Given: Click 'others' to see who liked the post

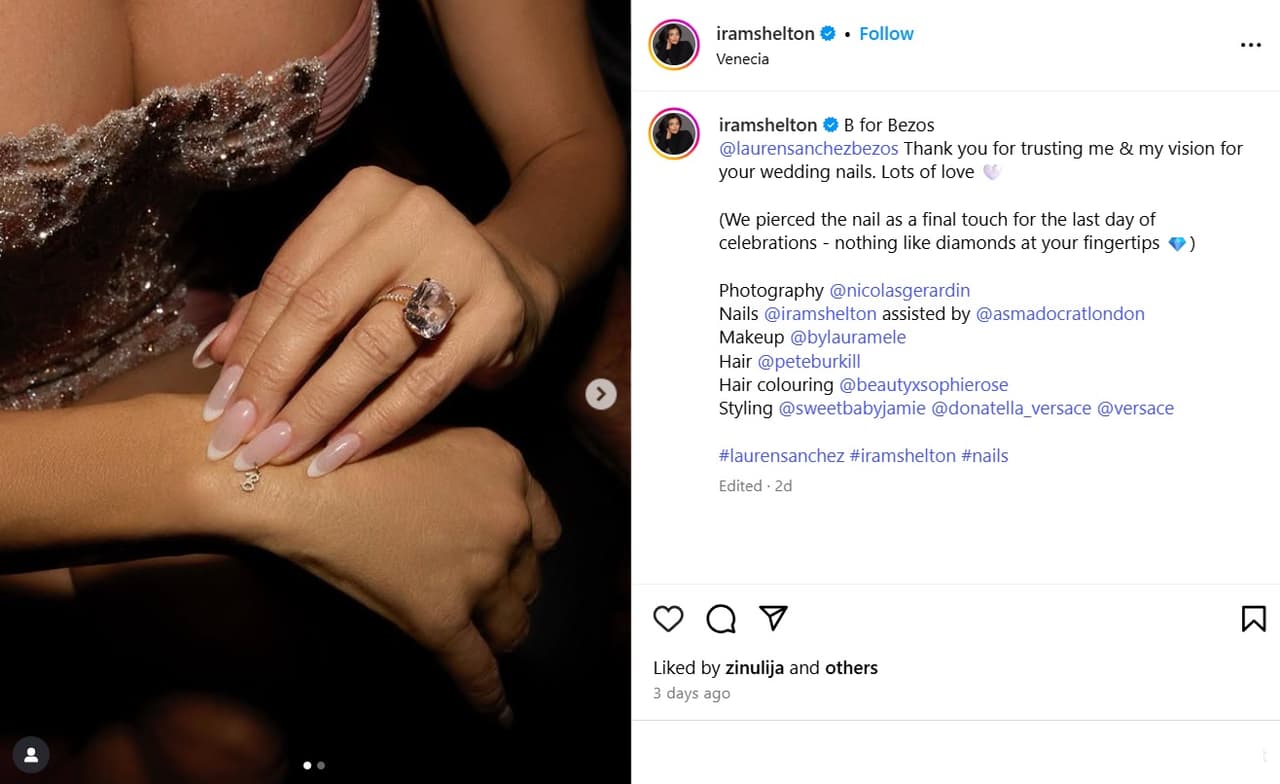Looking at the screenshot, I should tap(851, 668).
